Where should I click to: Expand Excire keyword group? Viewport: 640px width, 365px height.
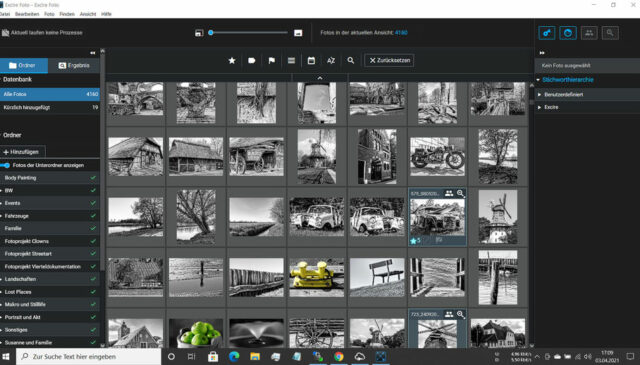tap(540, 107)
